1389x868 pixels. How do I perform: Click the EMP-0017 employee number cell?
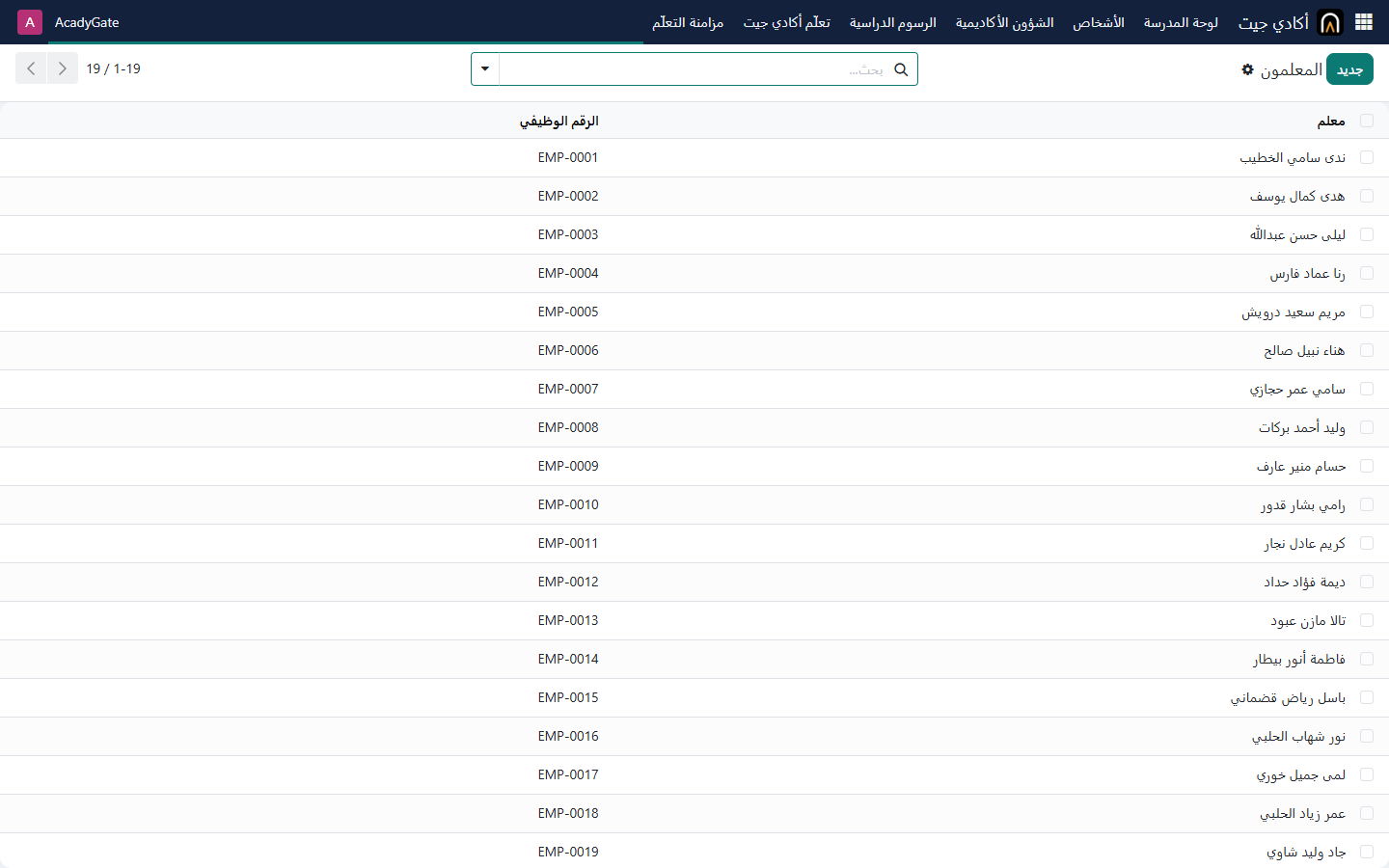click(x=568, y=774)
